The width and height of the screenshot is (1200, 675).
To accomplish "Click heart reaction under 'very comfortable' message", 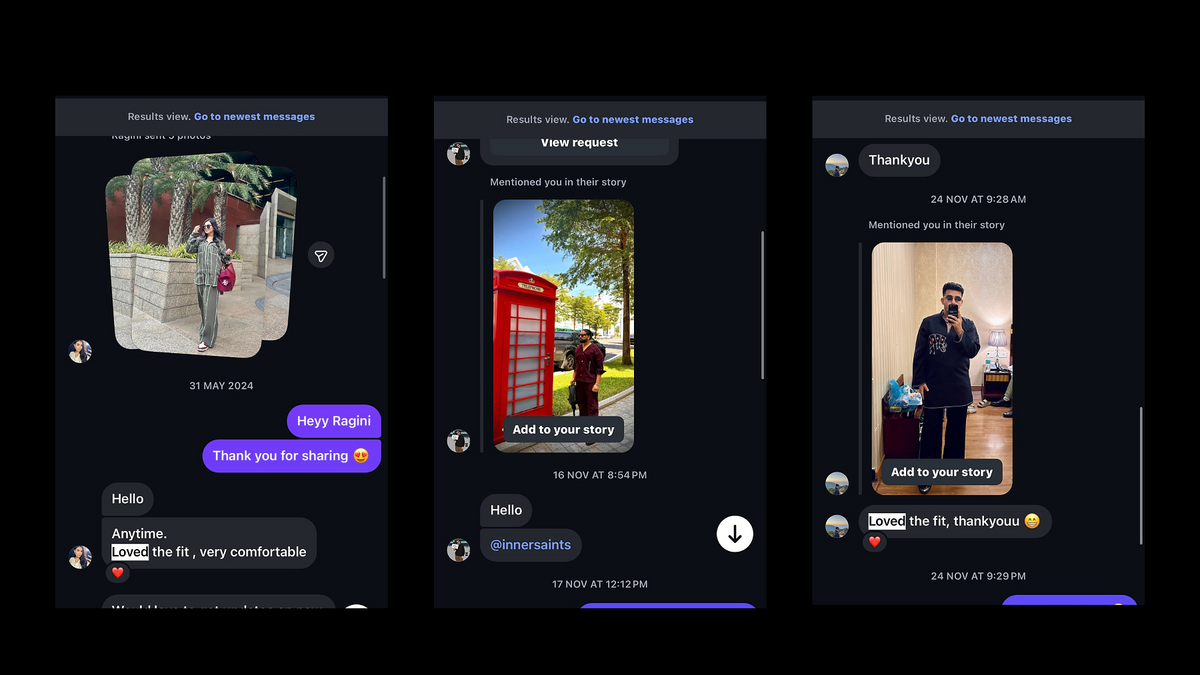I will point(117,573).
